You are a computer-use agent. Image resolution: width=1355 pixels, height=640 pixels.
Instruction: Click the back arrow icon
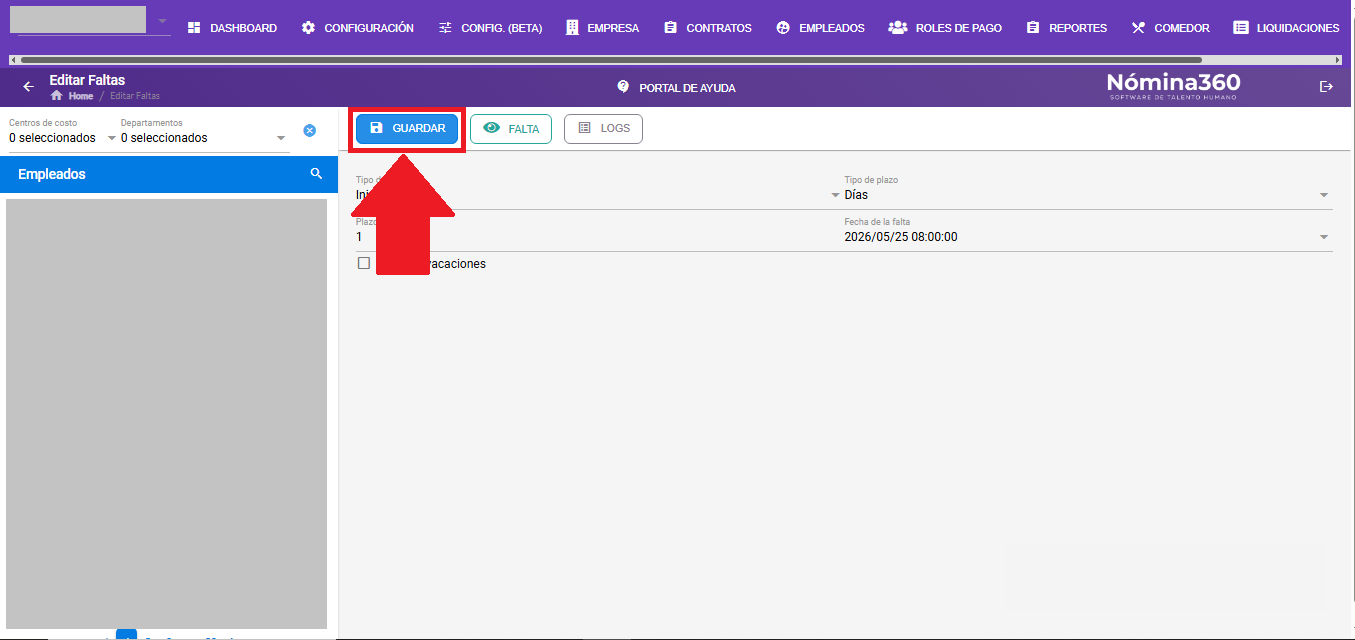[28, 87]
